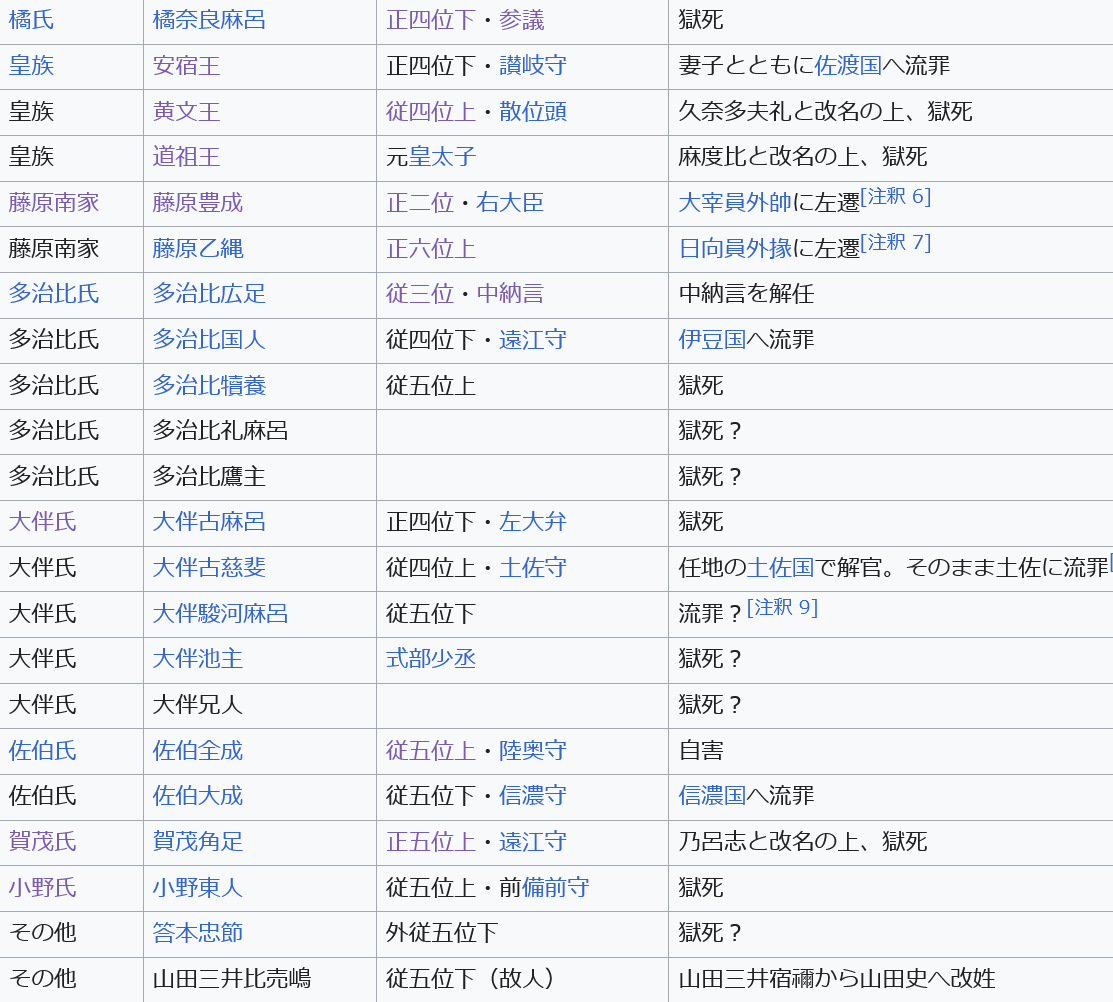Image resolution: width=1113 pixels, height=1002 pixels.
Task: Open the 陸奥守 link
Action: pos(532,751)
